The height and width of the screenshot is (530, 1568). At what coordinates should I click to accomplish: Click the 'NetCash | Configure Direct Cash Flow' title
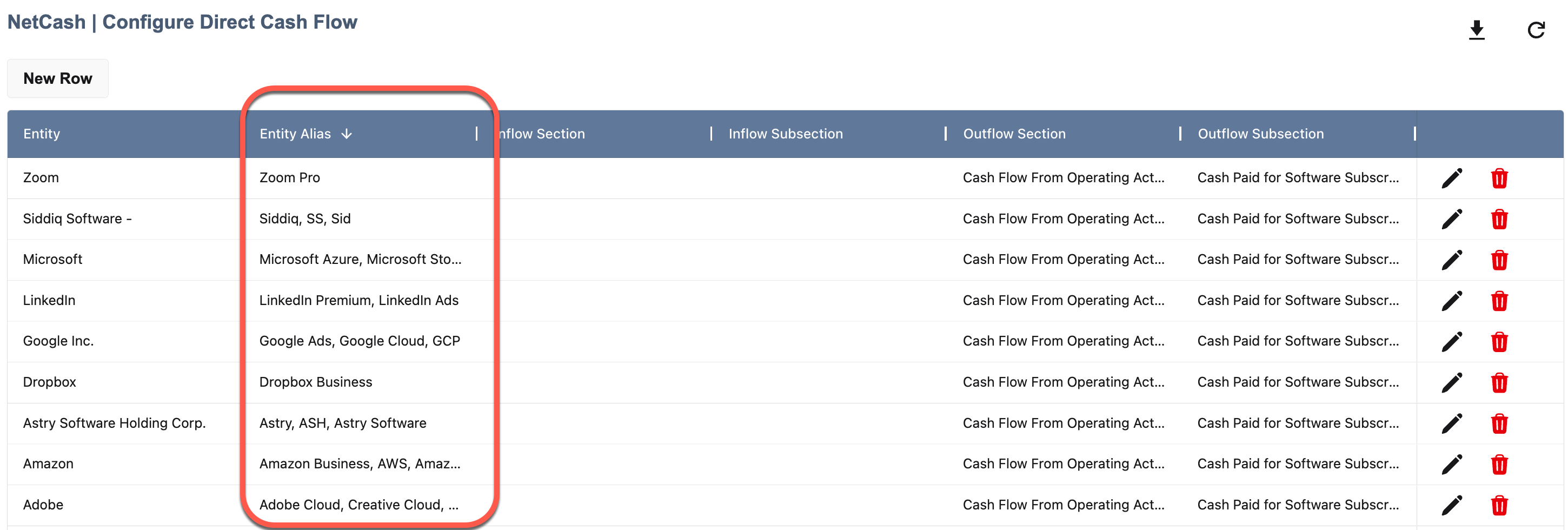[x=182, y=22]
